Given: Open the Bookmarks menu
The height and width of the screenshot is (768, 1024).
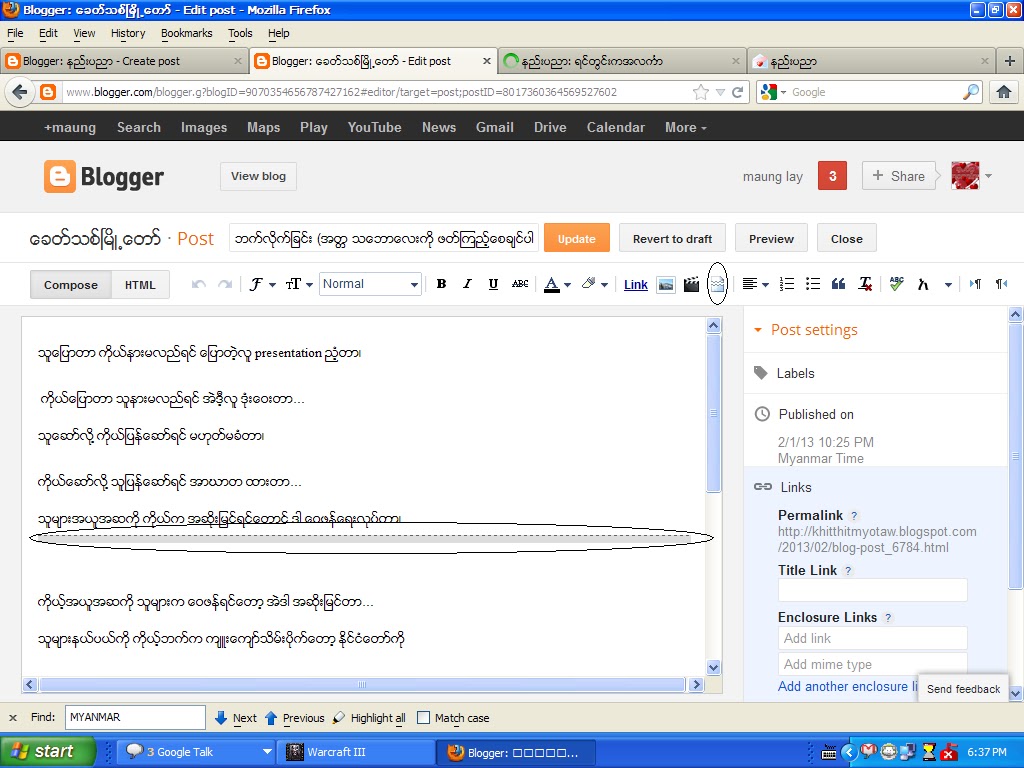Looking at the screenshot, I should coord(187,33).
